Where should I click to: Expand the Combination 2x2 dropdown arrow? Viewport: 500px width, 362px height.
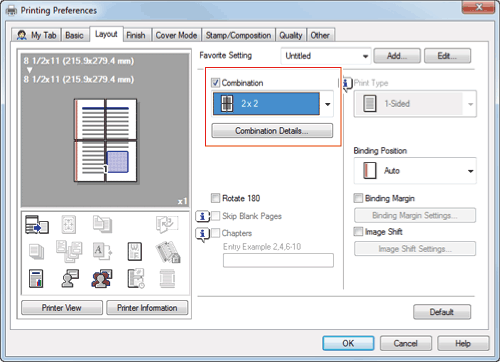click(327, 104)
